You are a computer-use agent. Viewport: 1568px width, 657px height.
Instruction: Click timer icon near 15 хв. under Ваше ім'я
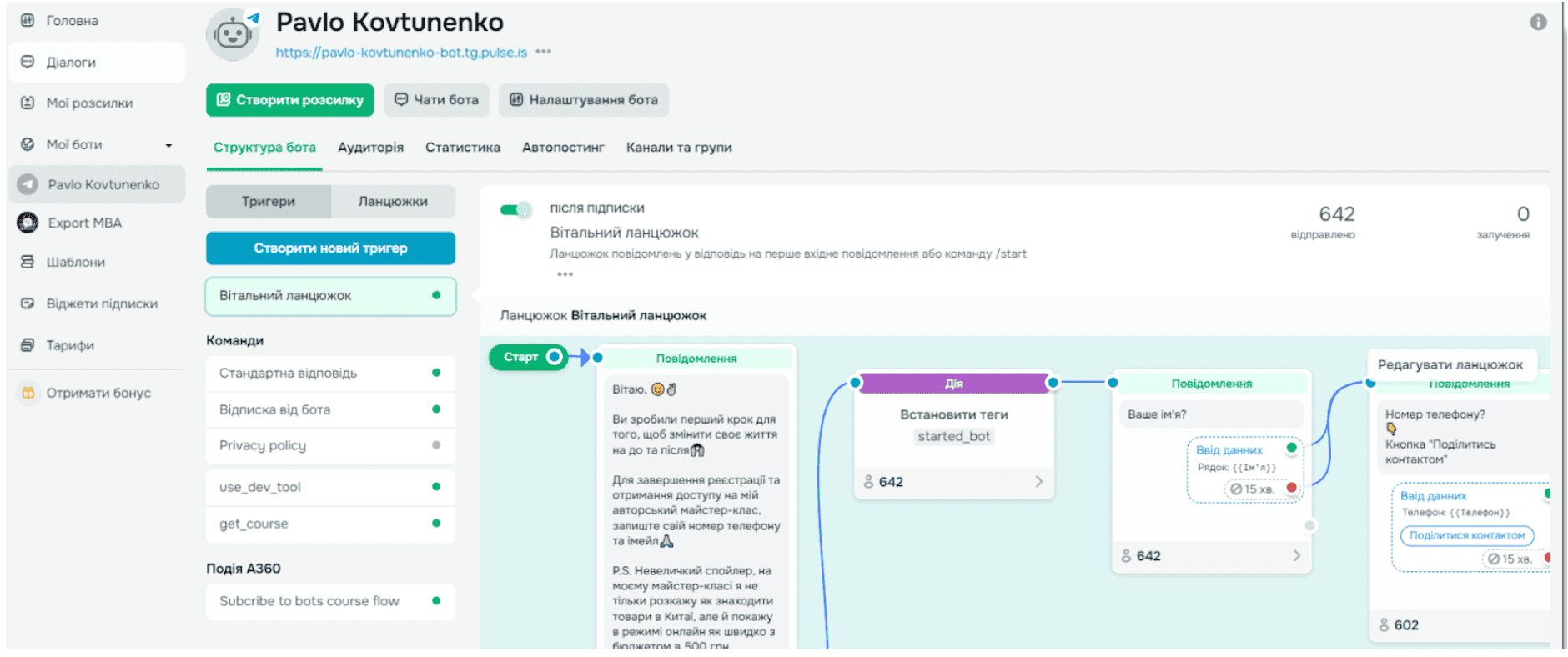tap(1236, 489)
